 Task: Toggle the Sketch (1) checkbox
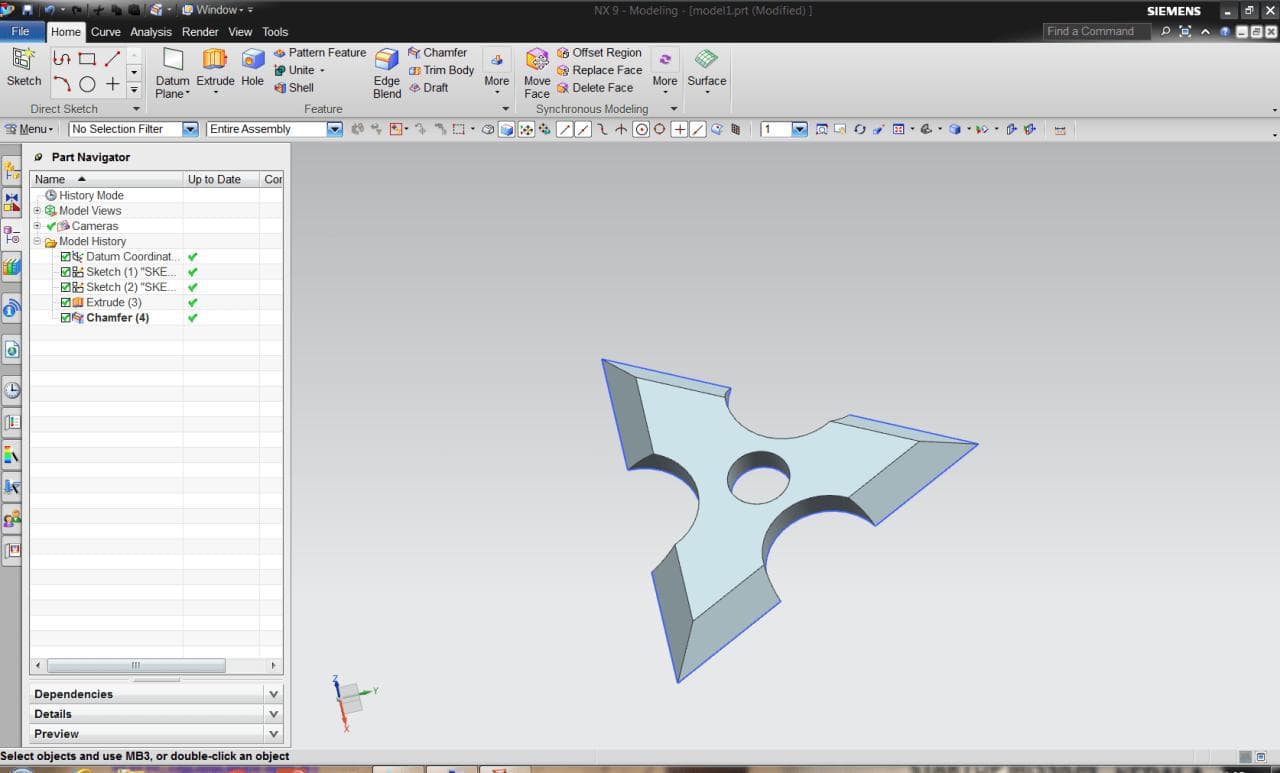coord(66,272)
